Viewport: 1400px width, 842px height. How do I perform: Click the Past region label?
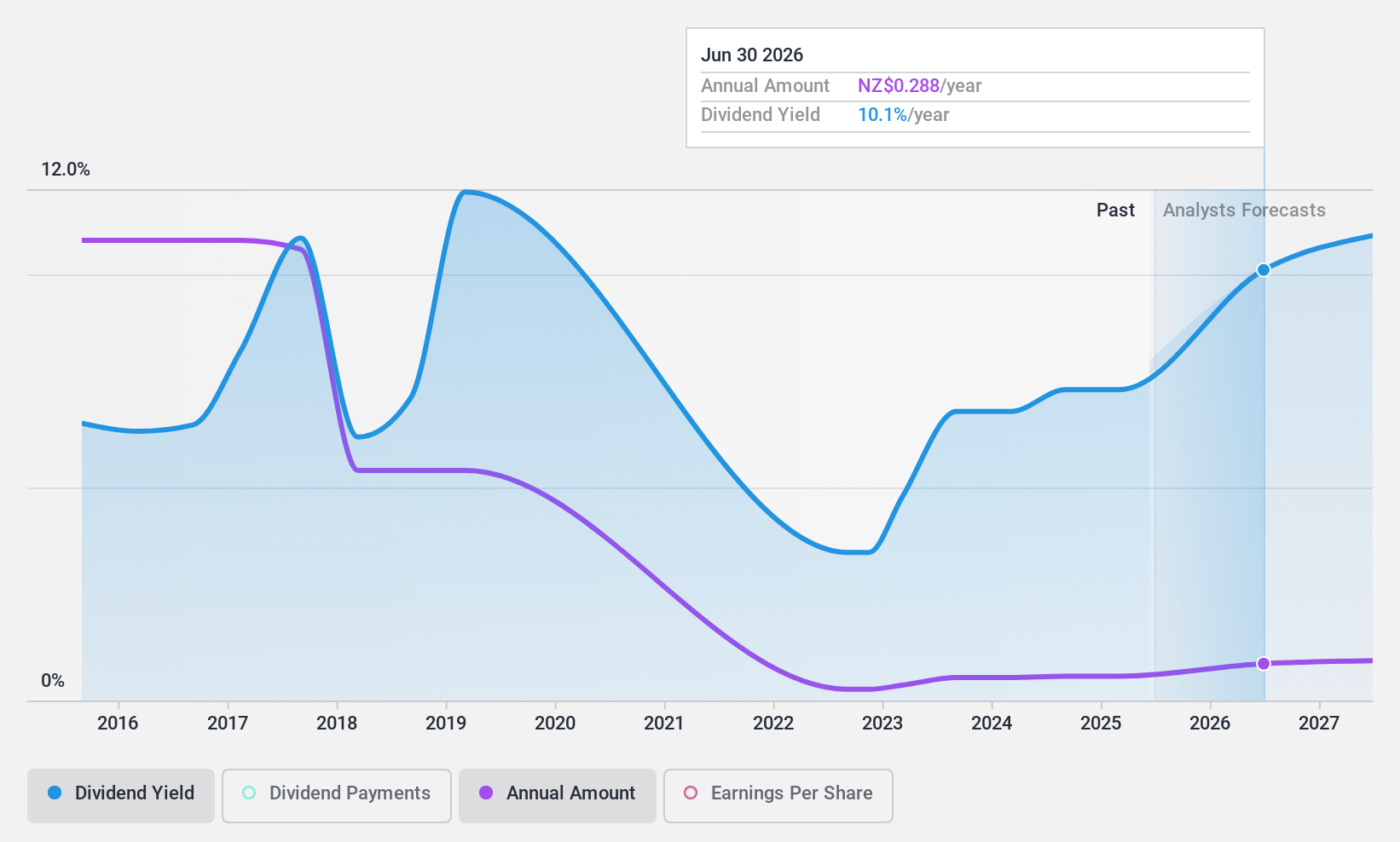coord(1115,210)
